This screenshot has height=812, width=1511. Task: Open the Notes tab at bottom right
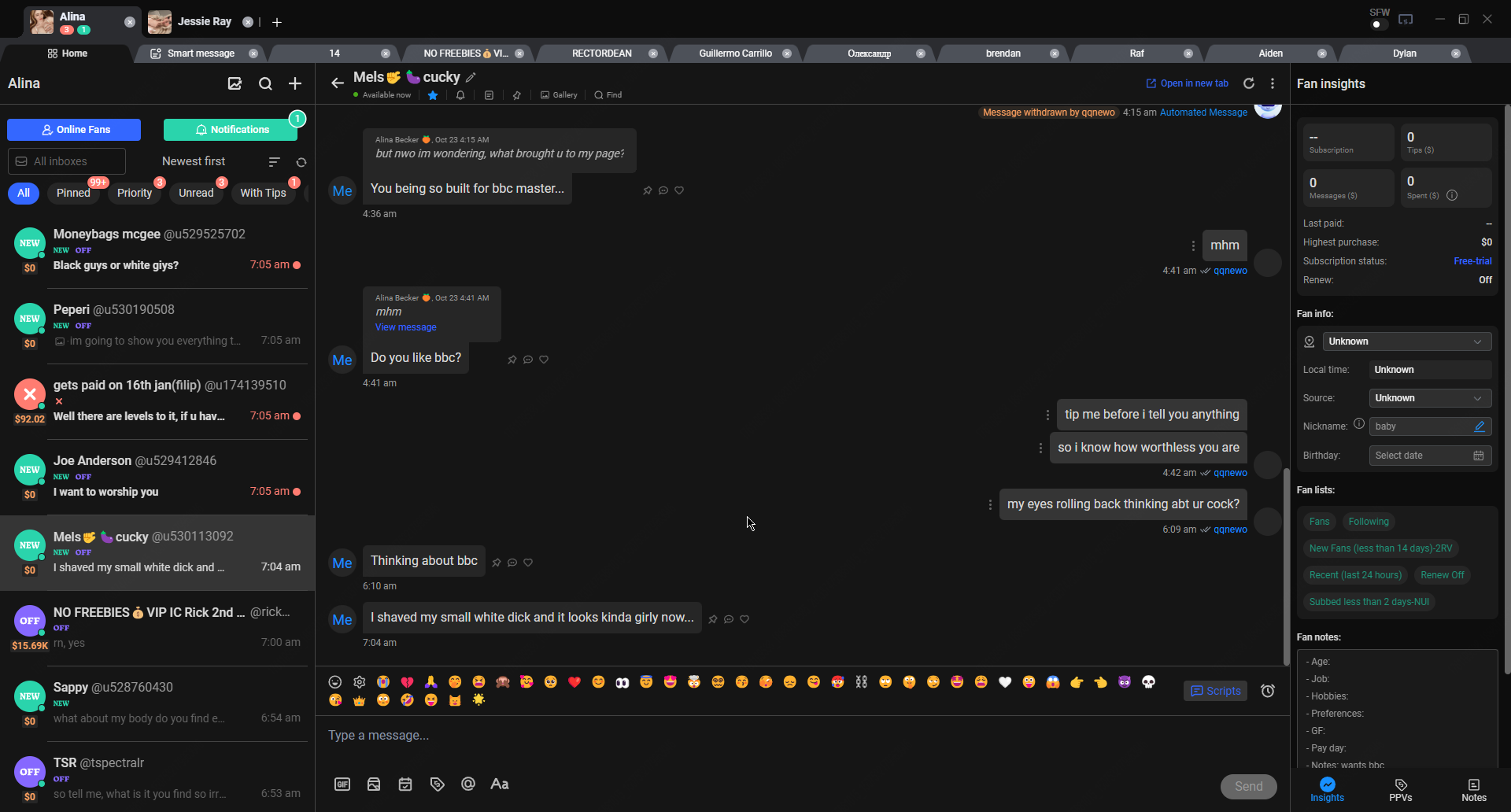1474,790
